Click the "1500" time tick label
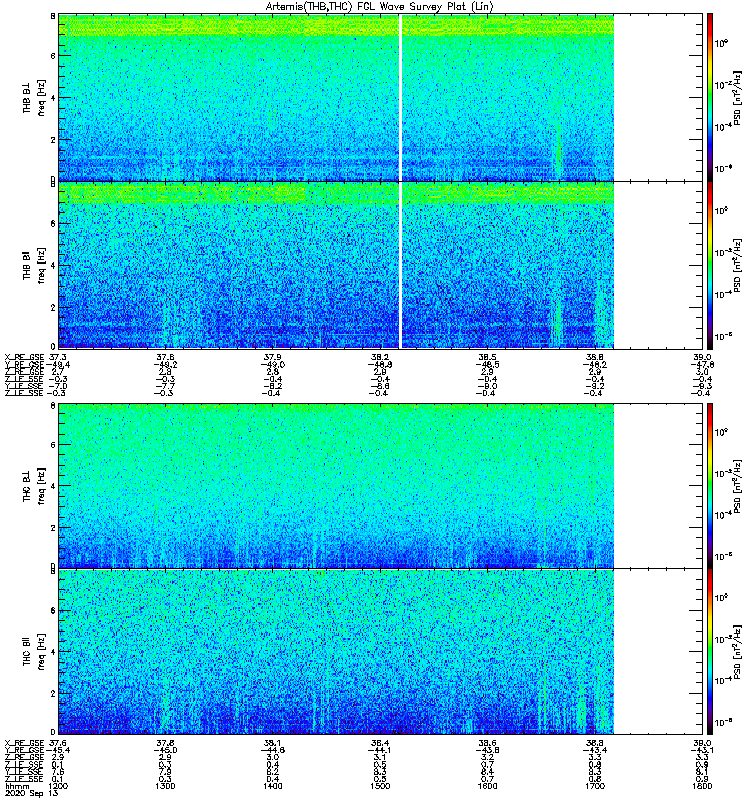Screen dimensions: 750x800 point(380,786)
